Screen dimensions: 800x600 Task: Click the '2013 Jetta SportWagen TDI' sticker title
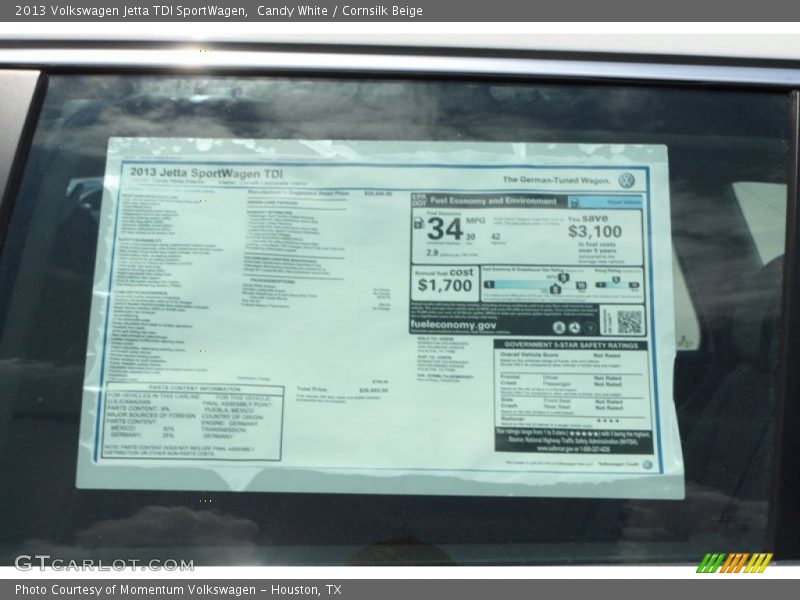pyautogui.click(x=206, y=172)
